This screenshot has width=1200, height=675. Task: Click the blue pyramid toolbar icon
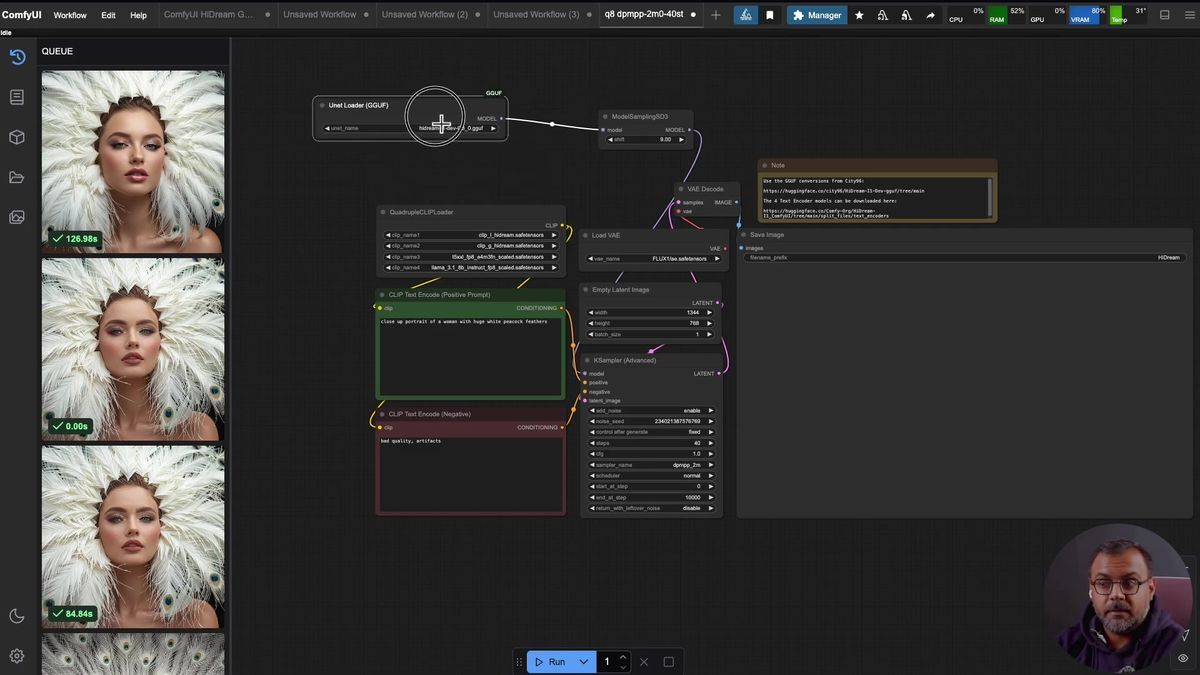pyautogui.click(x=746, y=15)
